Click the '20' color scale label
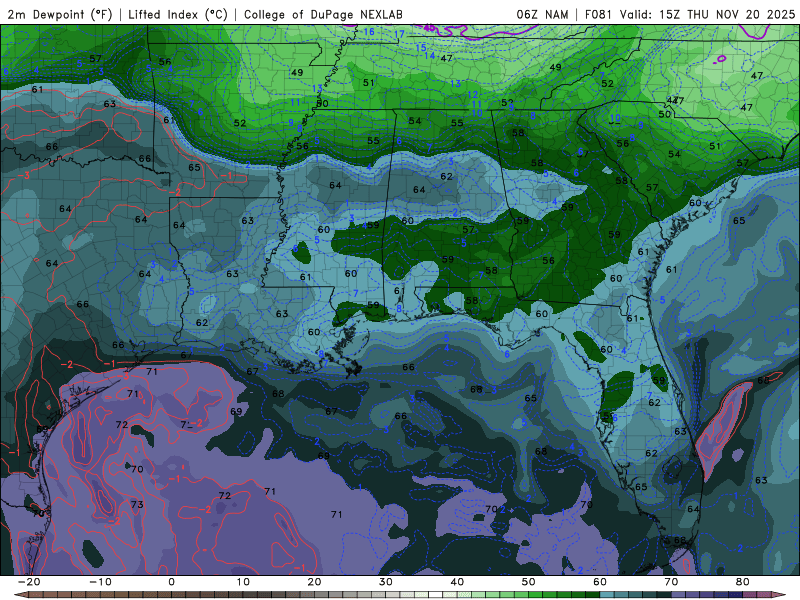The height and width of the screenshot is (600, 800). (314, 582)
